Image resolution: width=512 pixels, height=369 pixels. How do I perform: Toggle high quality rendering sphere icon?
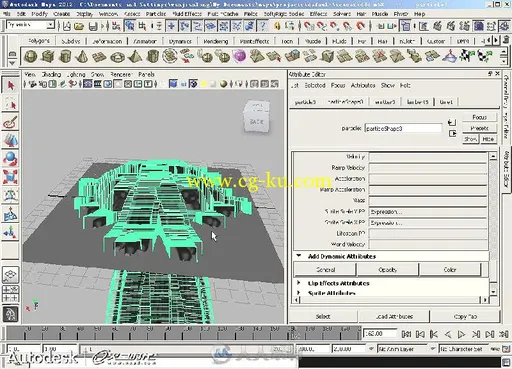point(224,84)
